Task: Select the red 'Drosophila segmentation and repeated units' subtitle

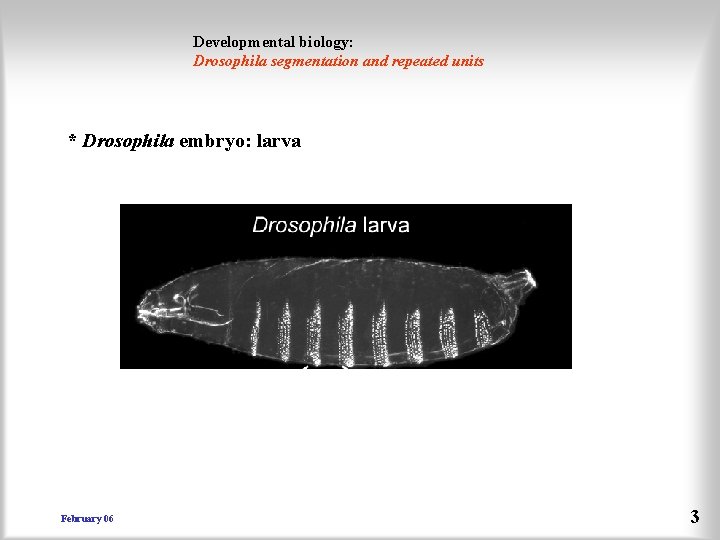Action: coord(338,62)
